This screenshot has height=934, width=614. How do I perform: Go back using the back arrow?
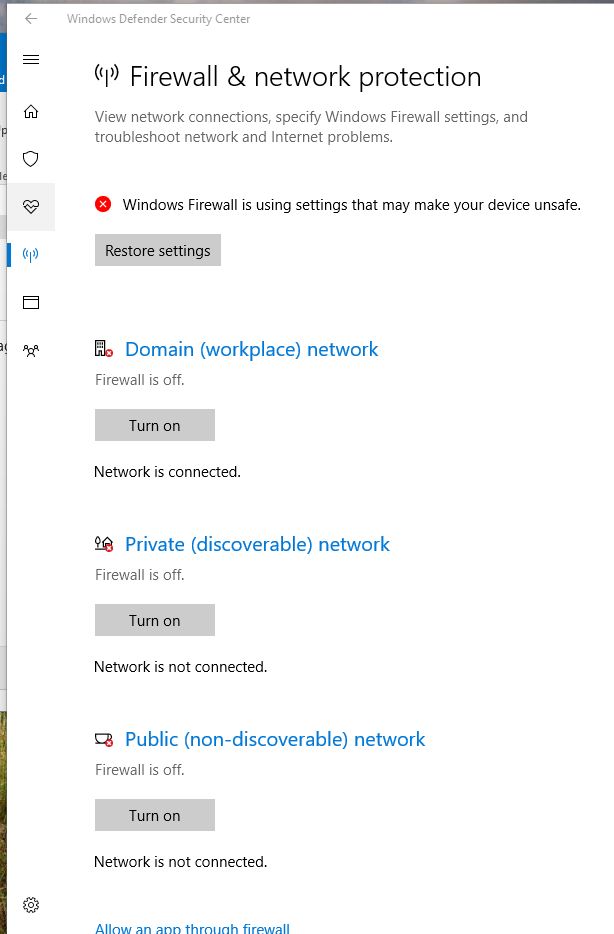tap(31, 19)
